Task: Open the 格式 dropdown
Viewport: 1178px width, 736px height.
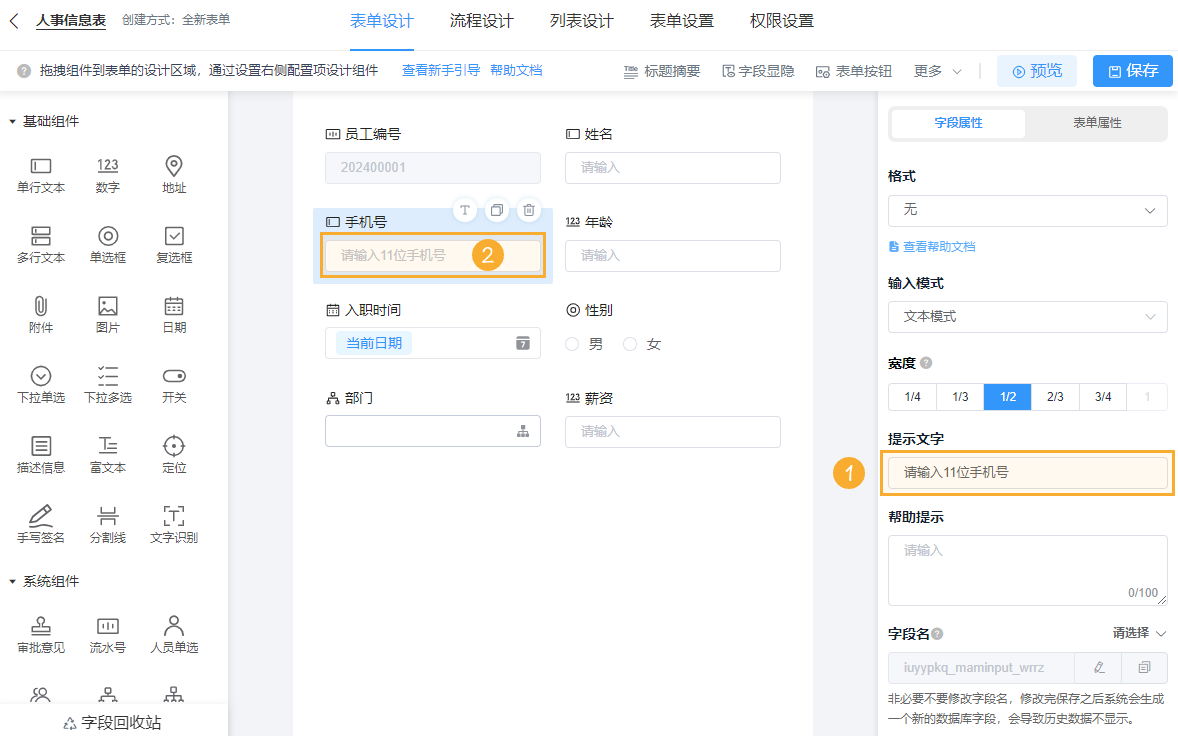Action: pyautogui.click(x=1027, y=211)
